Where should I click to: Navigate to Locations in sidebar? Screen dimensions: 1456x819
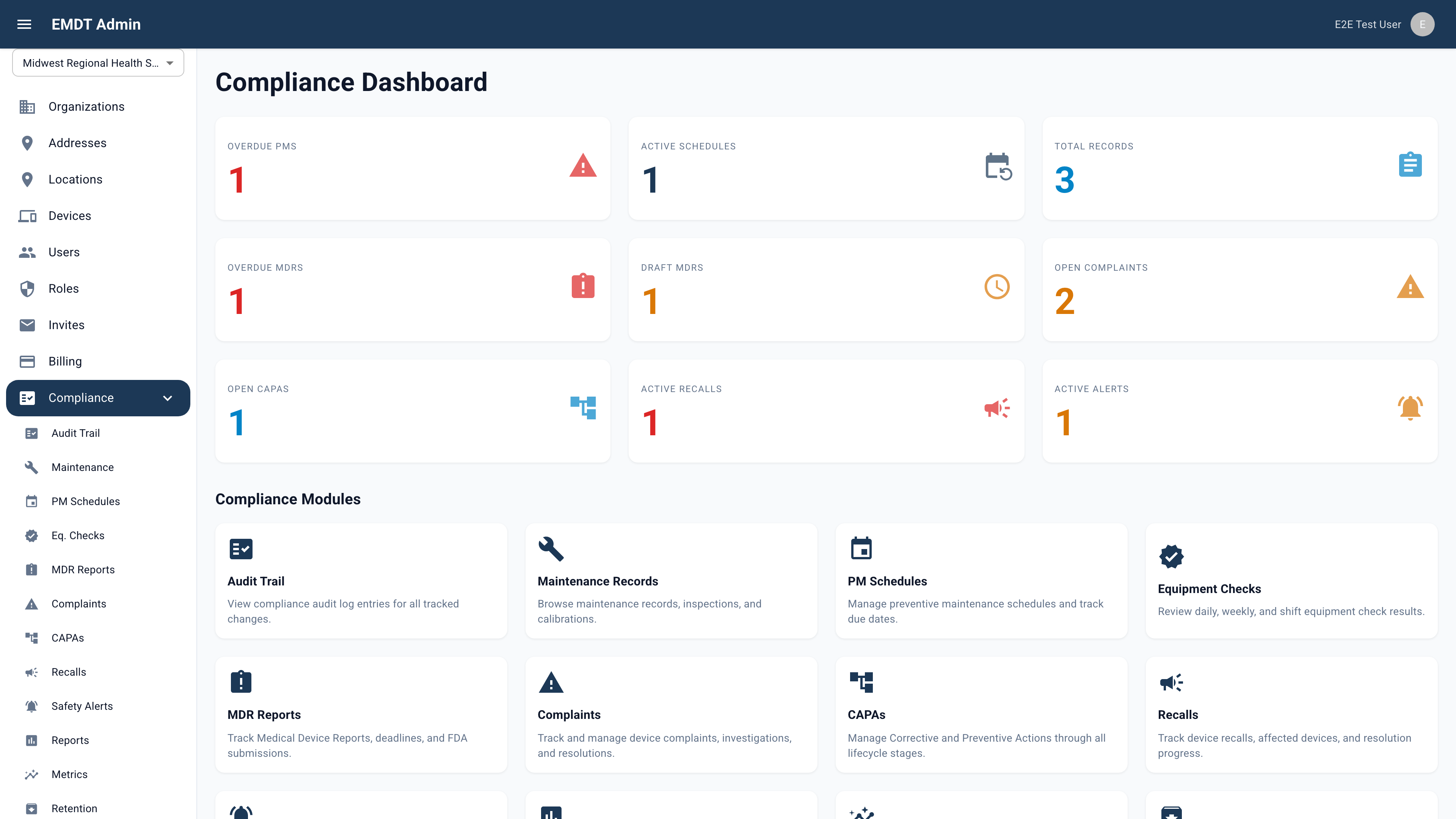click(98, 179)
